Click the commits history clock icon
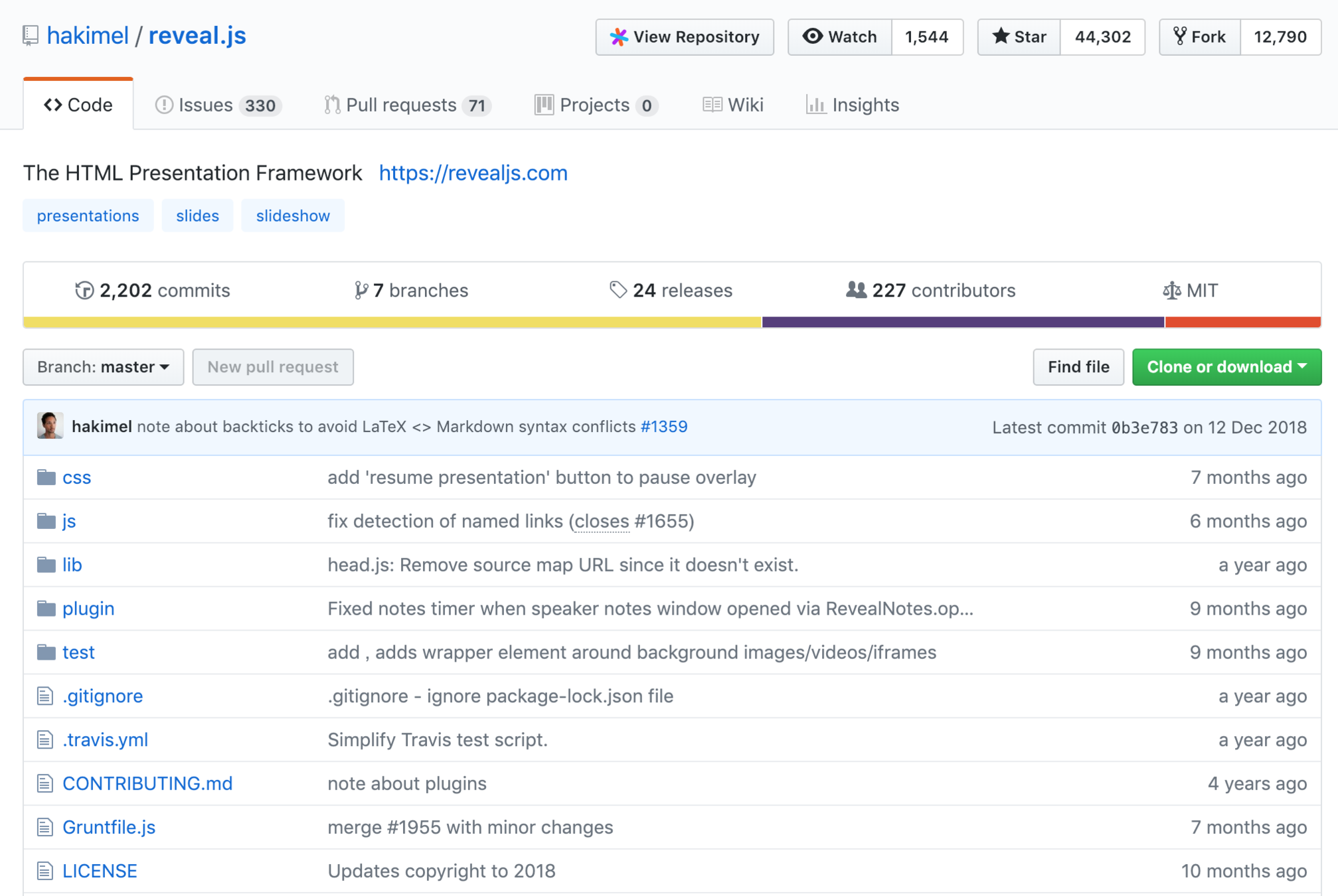The image size is (1338, 896). 84,290
